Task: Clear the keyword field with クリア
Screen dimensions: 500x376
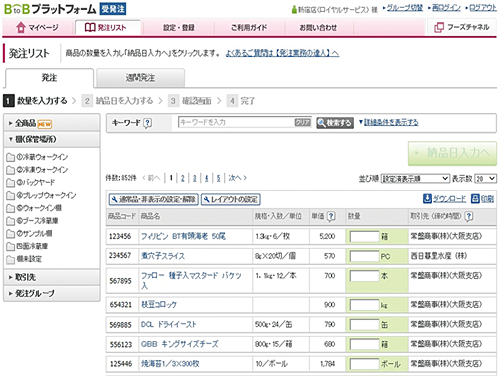Action: (x=302, y=122)
